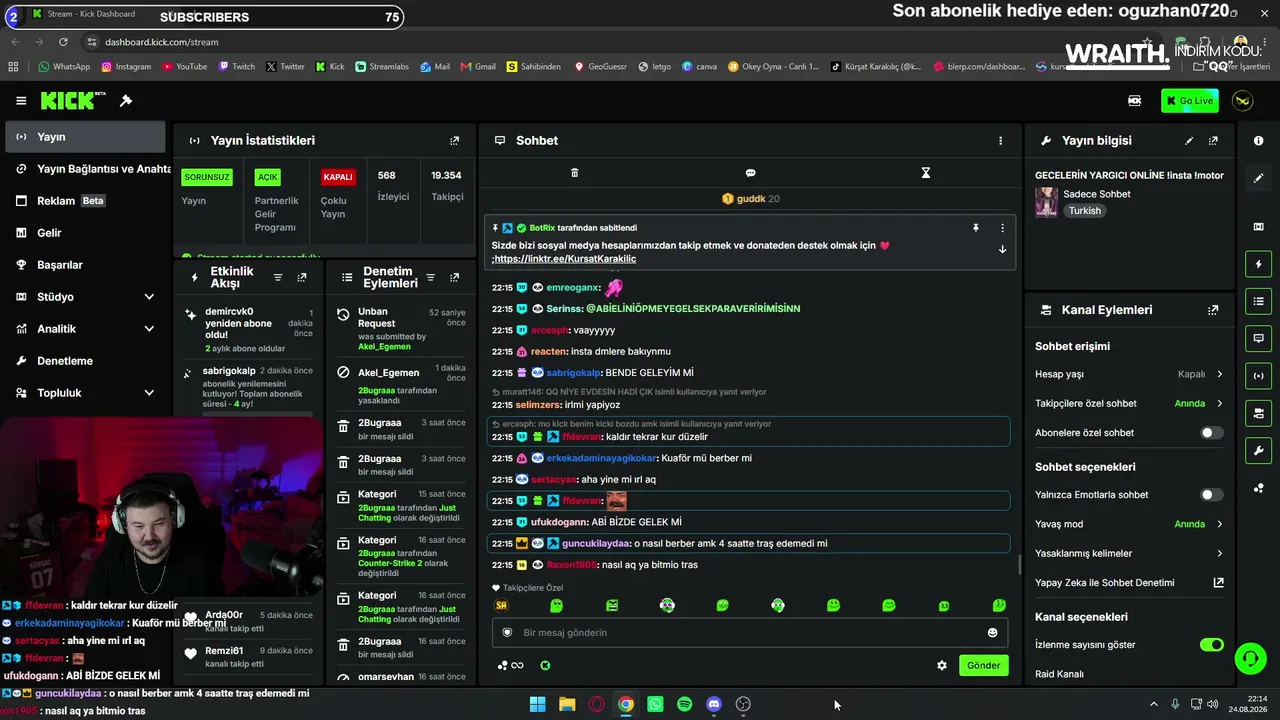1280x720 pixels.
Task: Open Denetleme in sidebar
Action: coord(85,361)
